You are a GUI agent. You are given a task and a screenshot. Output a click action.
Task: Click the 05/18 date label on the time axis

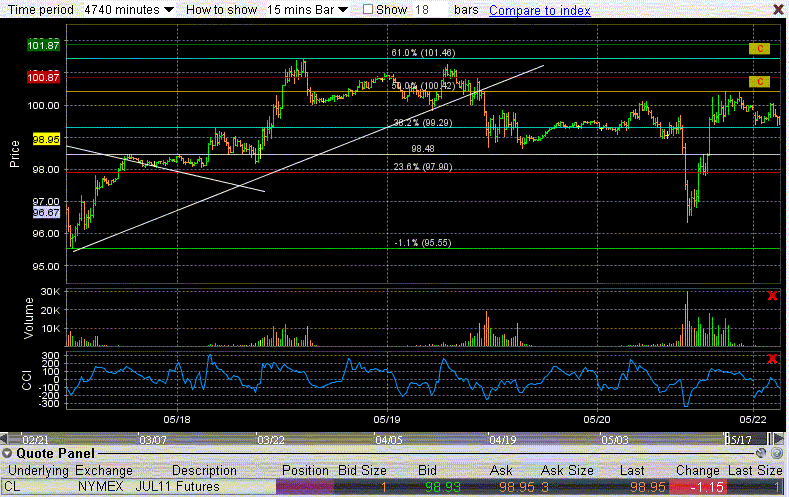point(177,419)
